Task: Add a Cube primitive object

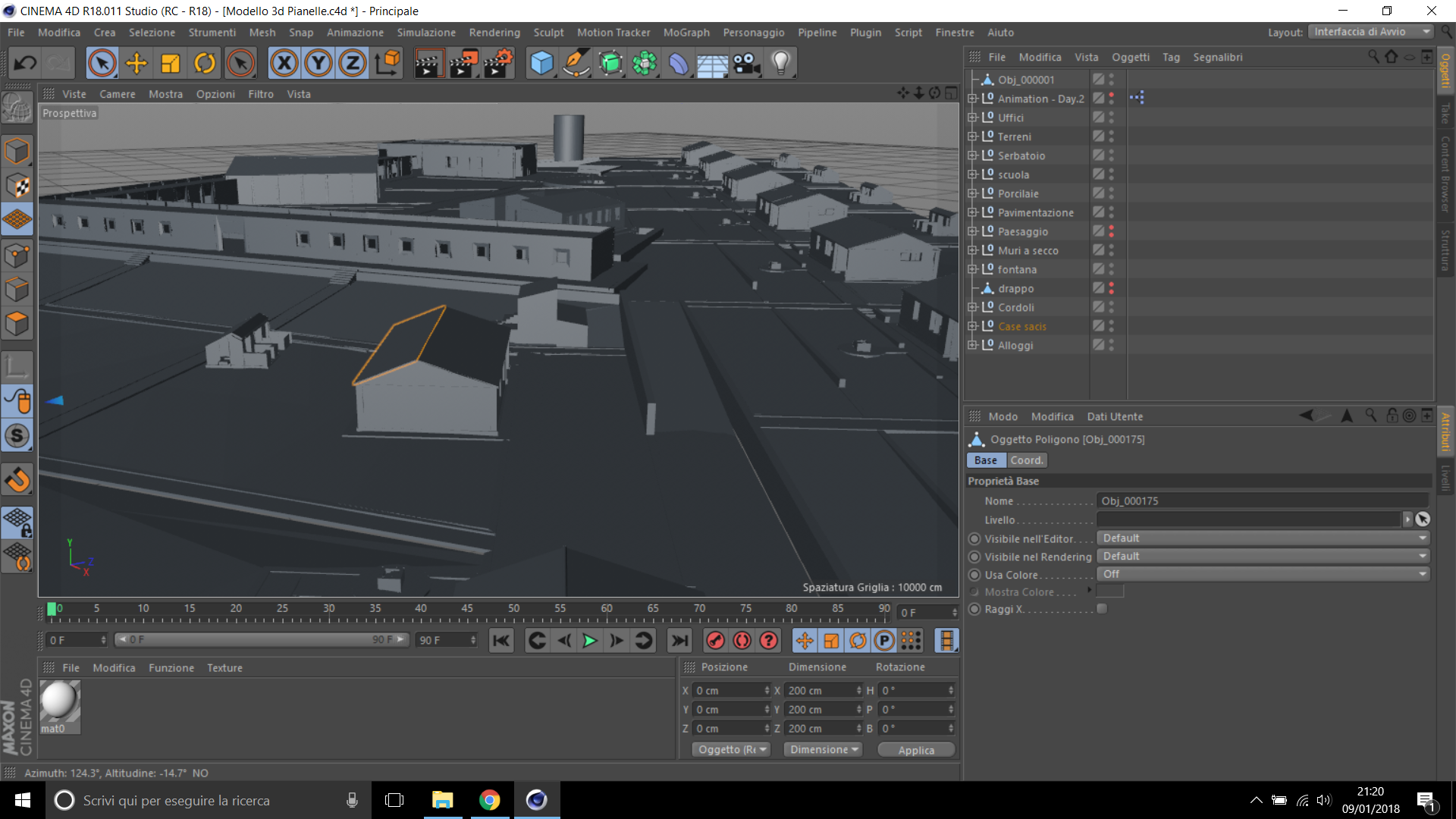Action: coord(541,63)
